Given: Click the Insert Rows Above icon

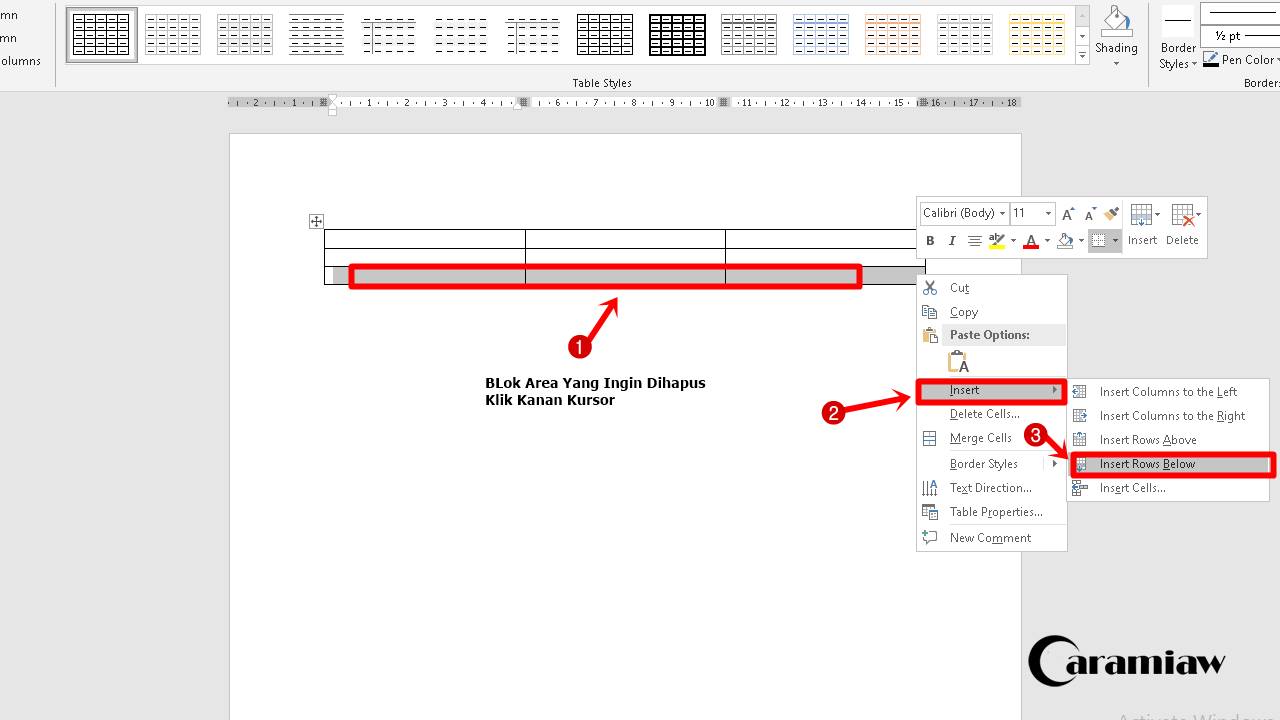Looking at the screenshot, I should [1080, 440].
